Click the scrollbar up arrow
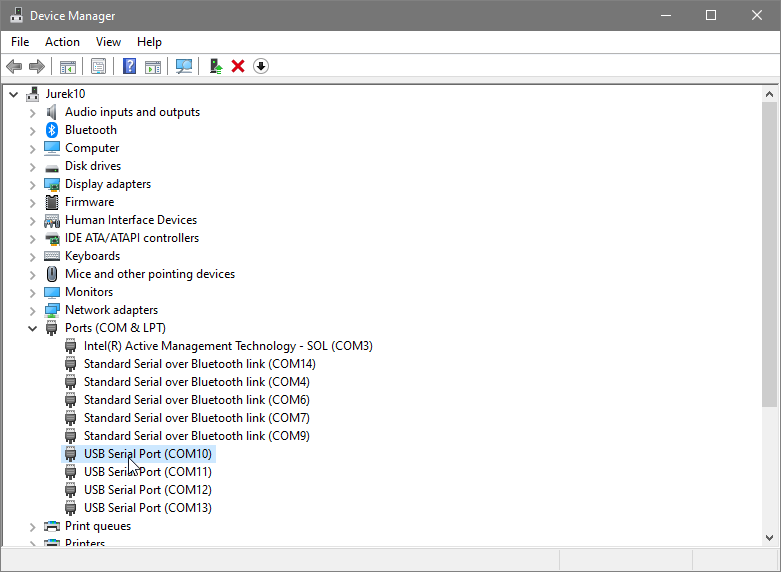This screenshot has width=781, height=572. point(769,94)
